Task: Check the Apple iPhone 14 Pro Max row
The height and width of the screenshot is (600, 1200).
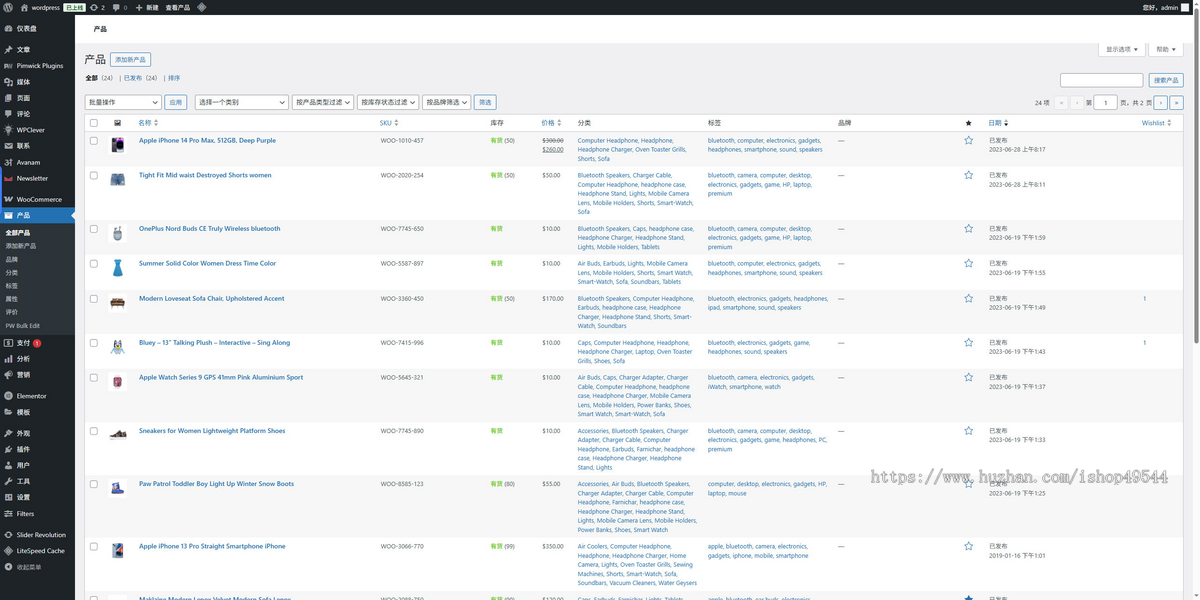Action: click(94, 141)
